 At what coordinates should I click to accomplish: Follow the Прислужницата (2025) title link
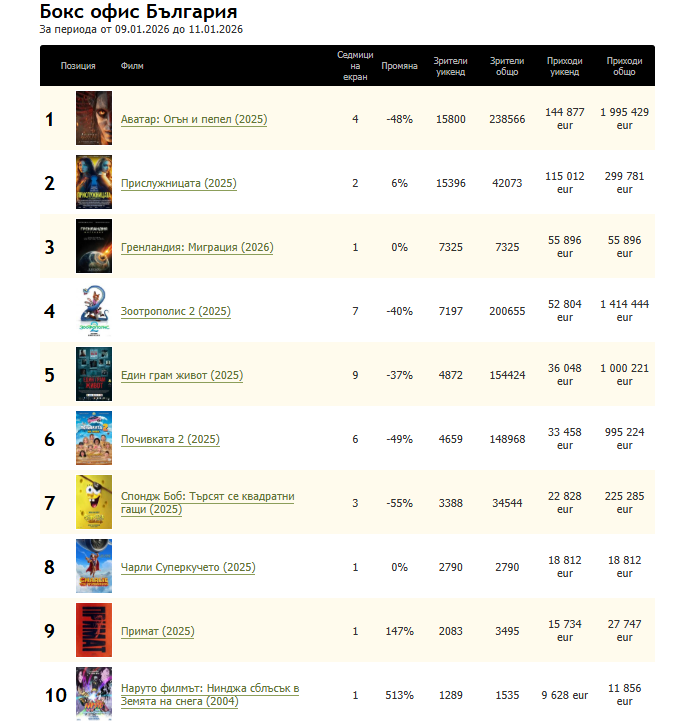click(x=178, y=184)
